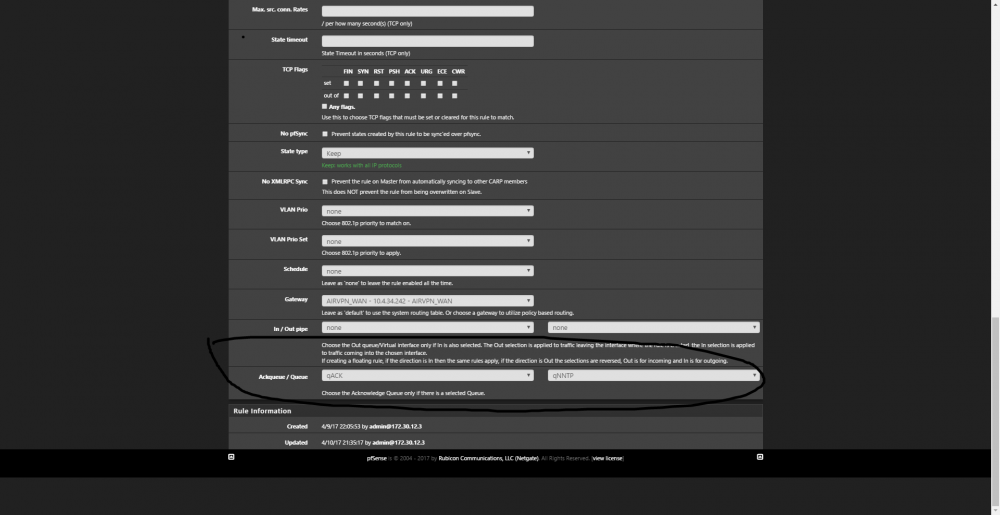This screenshot has width=1000, height=515.
Task: Click the VLAN Prio Set label
Action: click(289, 239)
